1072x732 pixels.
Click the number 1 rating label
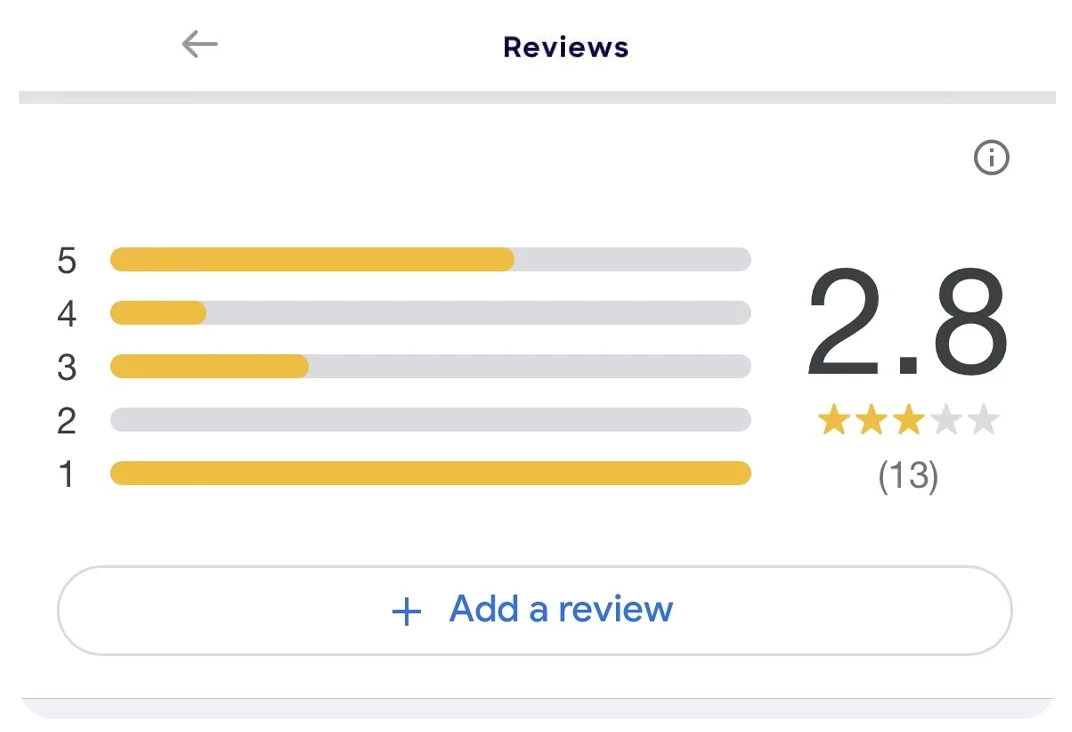(x=67, y=474)
